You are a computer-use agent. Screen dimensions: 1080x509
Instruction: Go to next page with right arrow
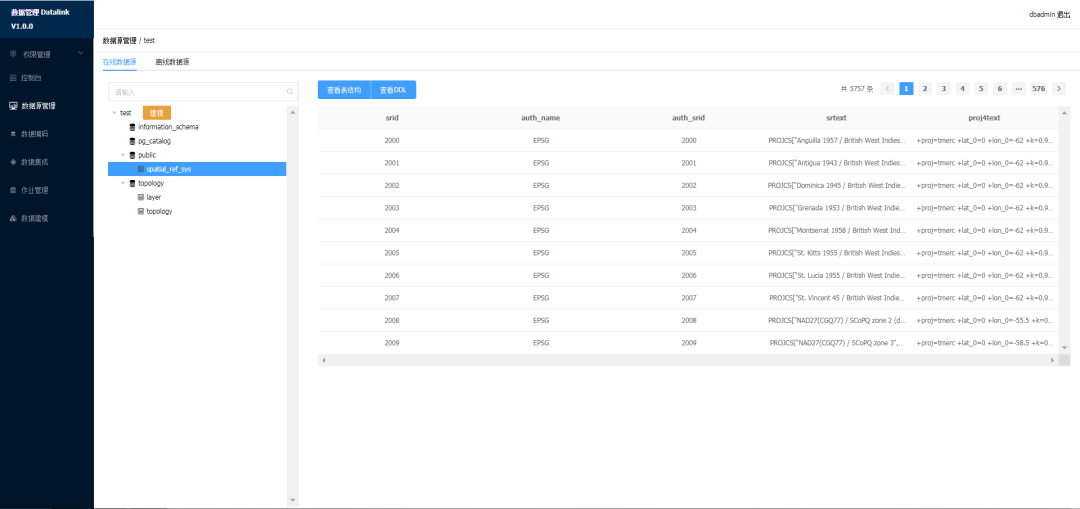coord(1059,89)
